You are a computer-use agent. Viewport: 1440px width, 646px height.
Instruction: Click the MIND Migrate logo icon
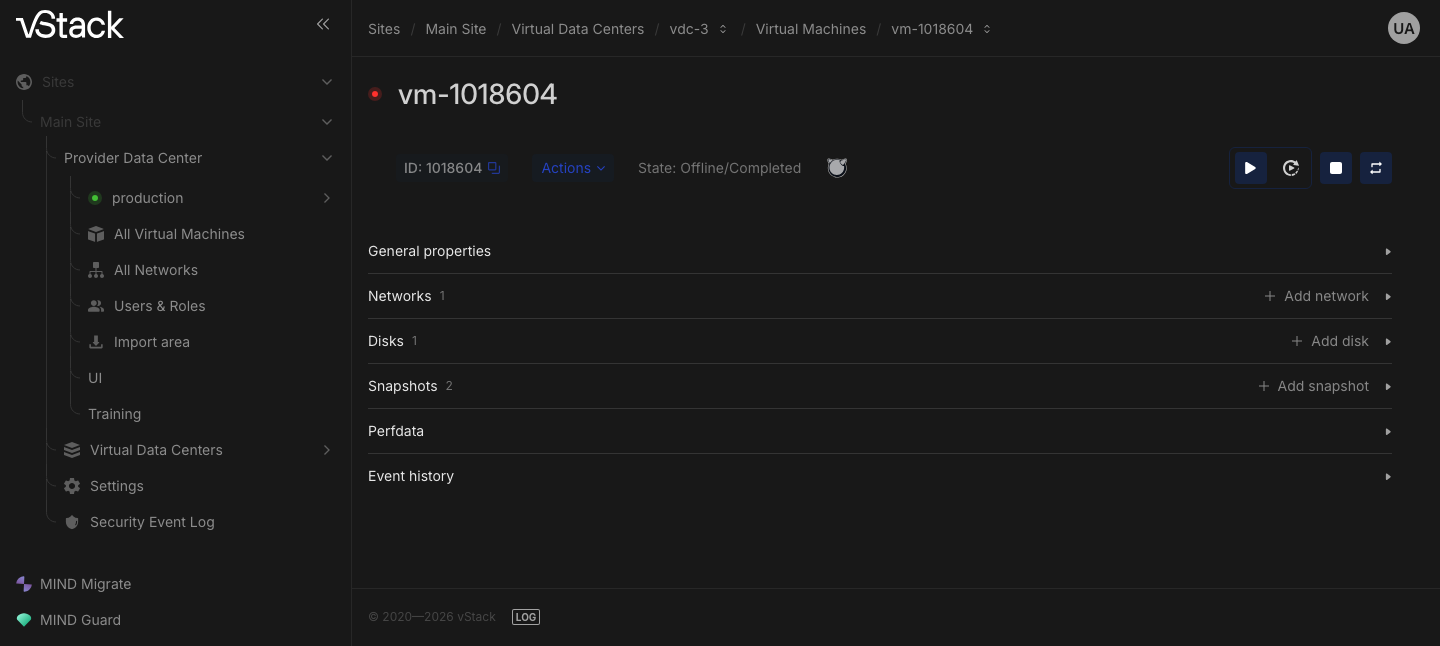[24, 584]
